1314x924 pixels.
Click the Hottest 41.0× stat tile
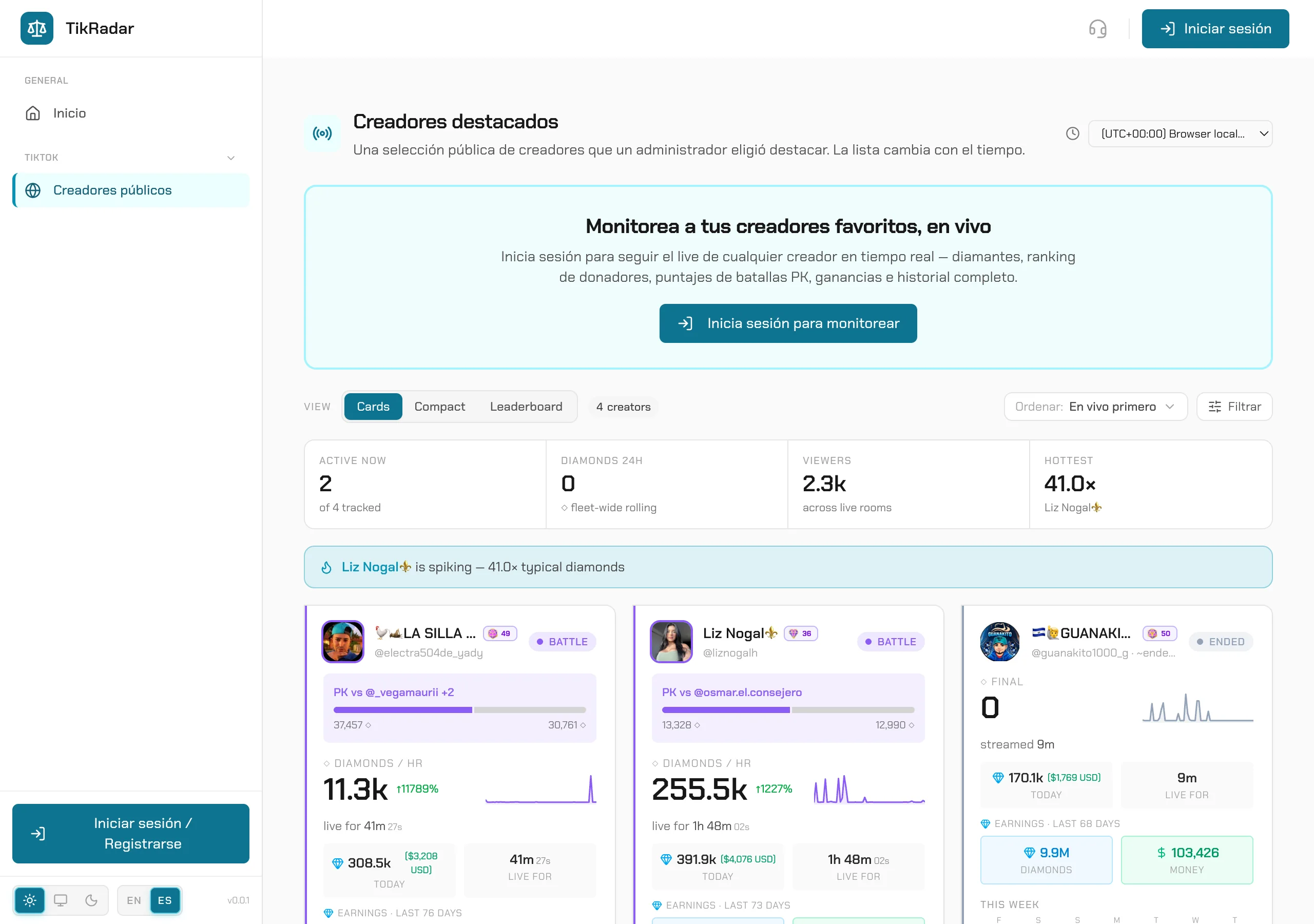click(x=1151, y=484)
